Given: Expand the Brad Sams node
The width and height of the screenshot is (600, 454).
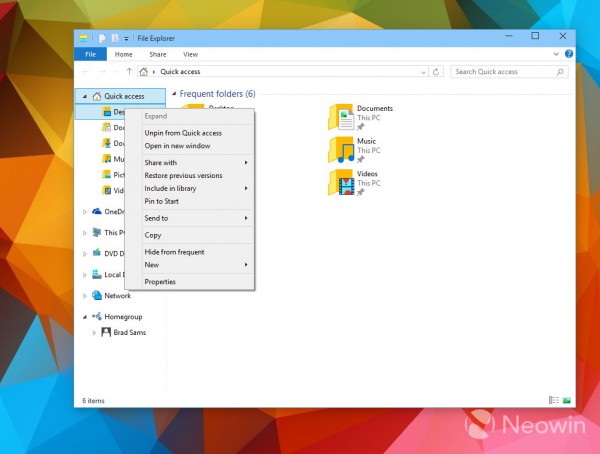Looking at the screenshot, I should 95,332.
